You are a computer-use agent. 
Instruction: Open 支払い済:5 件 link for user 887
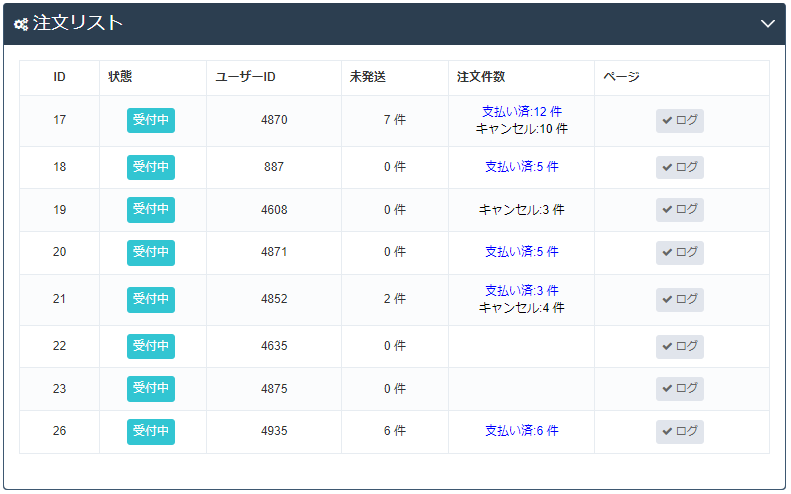point(521,167)
